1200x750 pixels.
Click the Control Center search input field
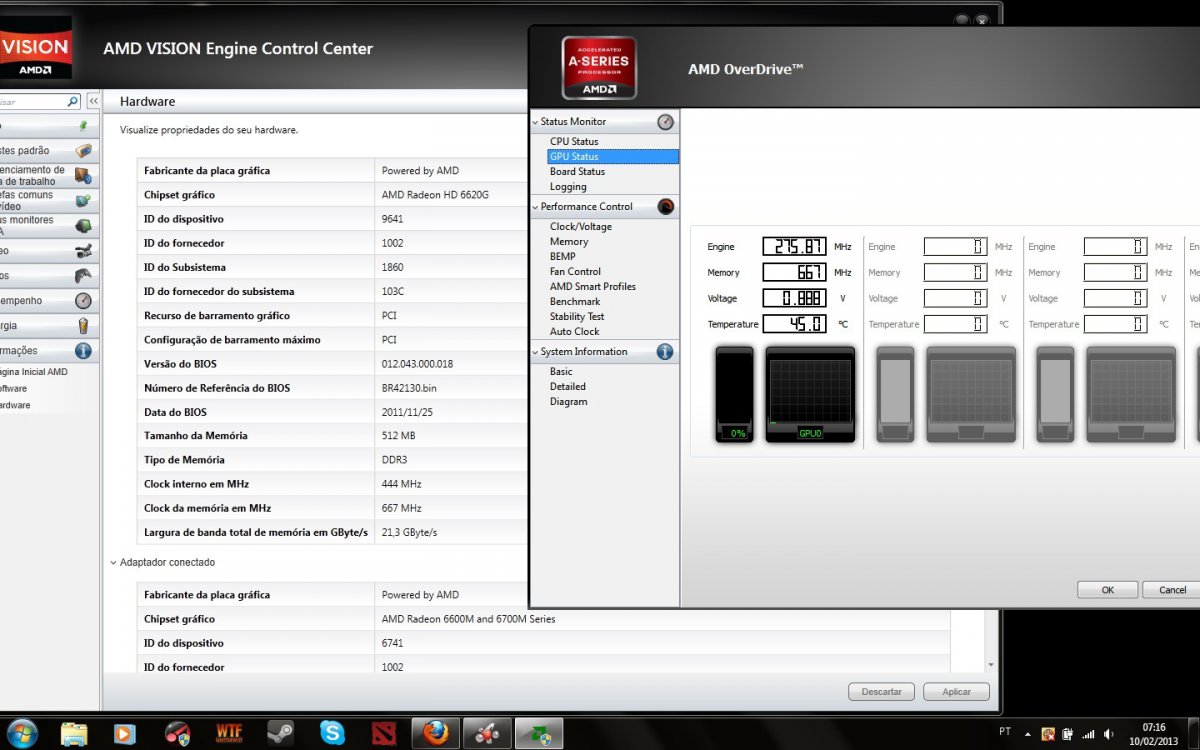point(32,101)
